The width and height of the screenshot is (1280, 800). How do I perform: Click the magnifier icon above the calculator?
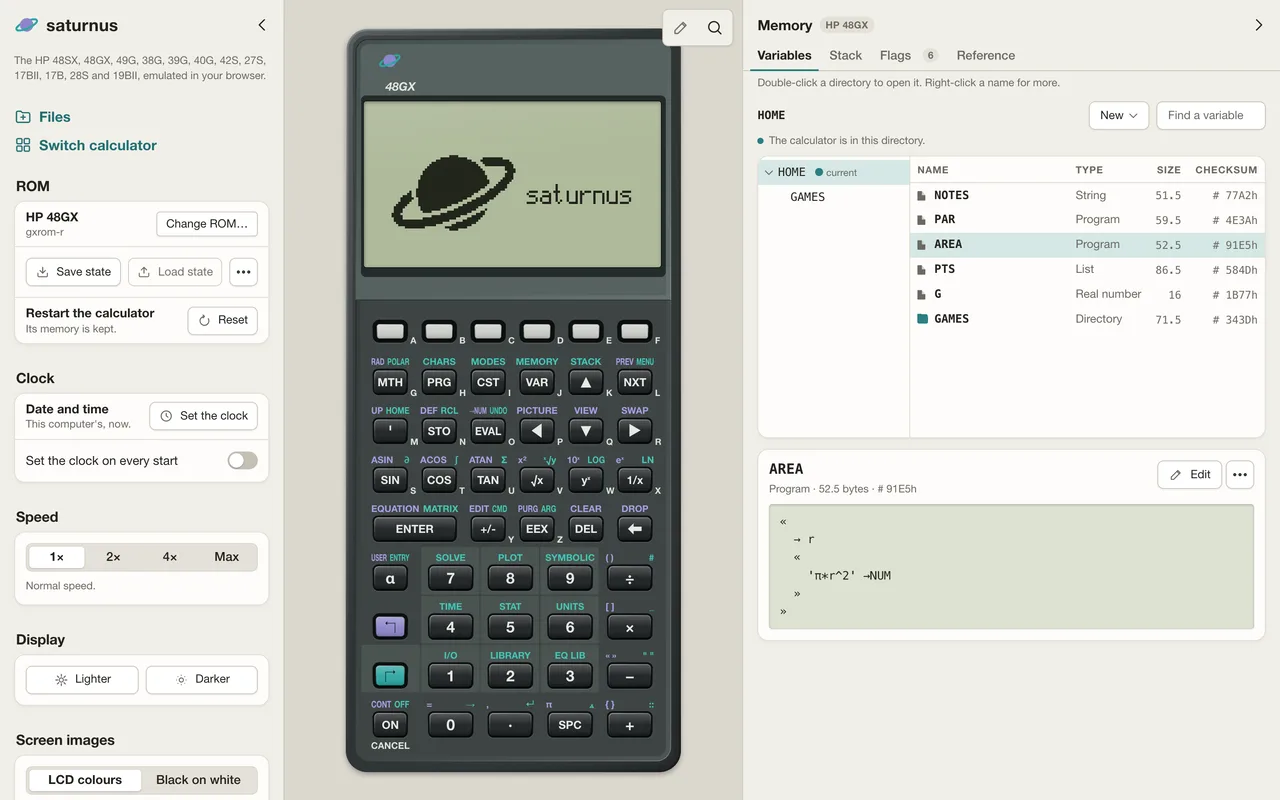point(714,28)
